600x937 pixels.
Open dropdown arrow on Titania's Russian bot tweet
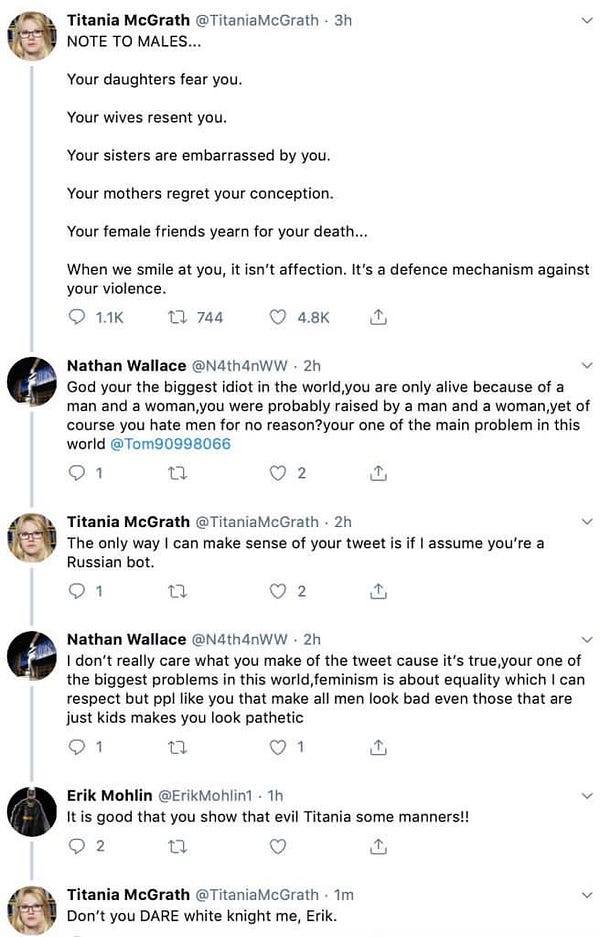[x=586, y=522]
